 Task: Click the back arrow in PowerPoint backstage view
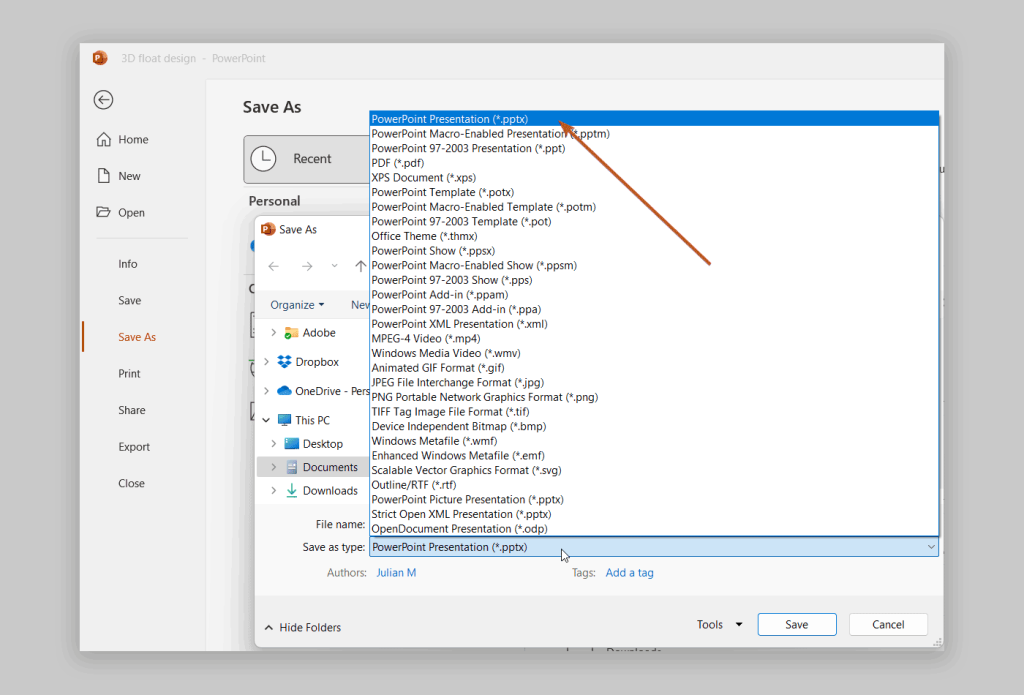pos(103,100)
